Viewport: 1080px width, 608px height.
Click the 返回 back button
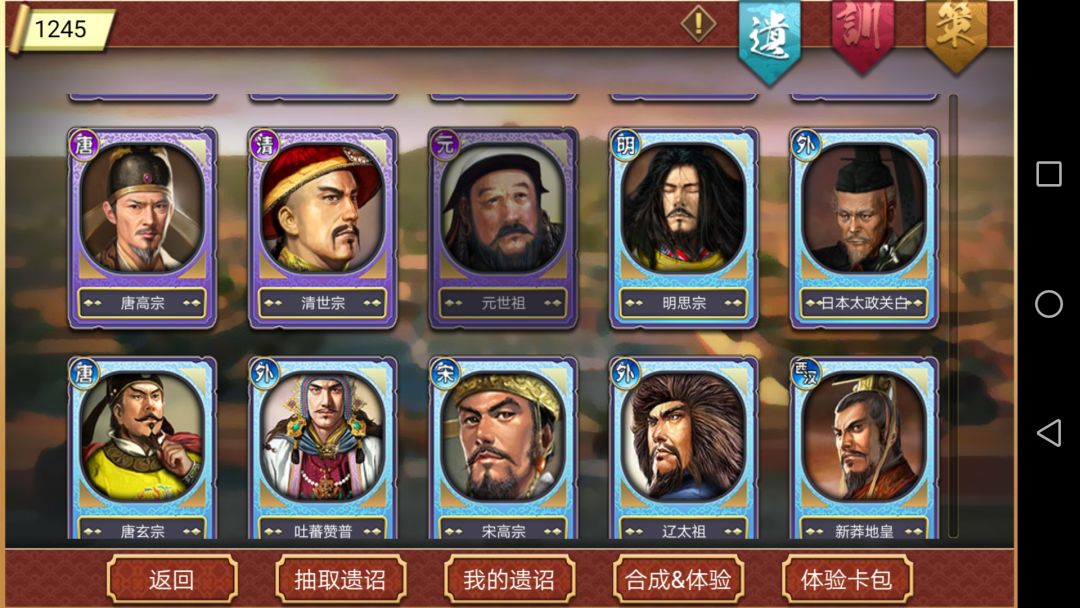[x=172, y=580]
